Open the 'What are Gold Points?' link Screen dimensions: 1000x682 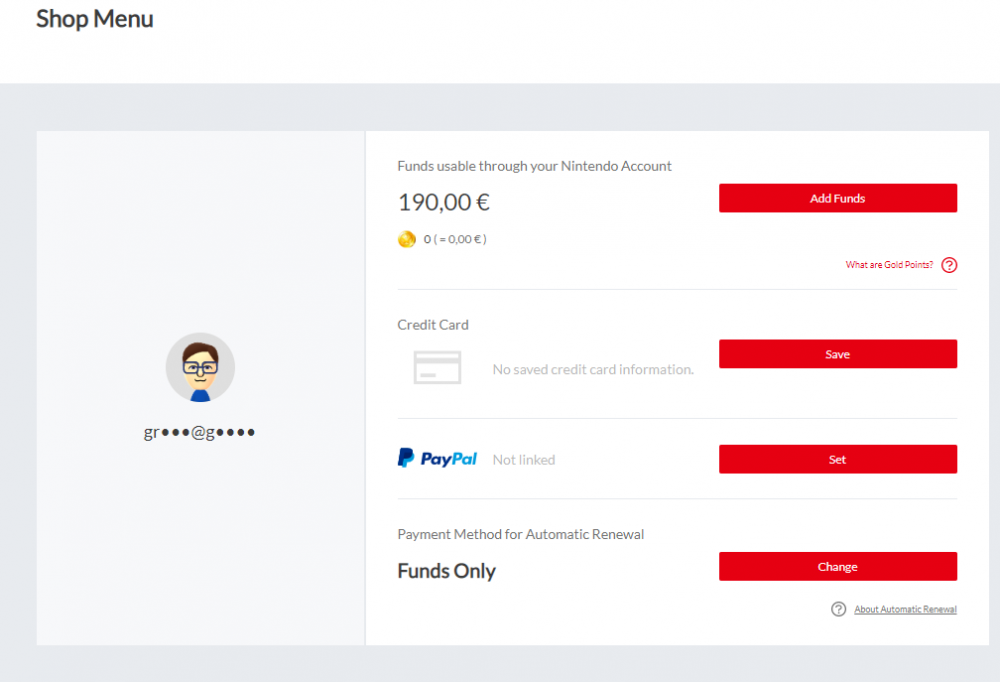point(889,265)
